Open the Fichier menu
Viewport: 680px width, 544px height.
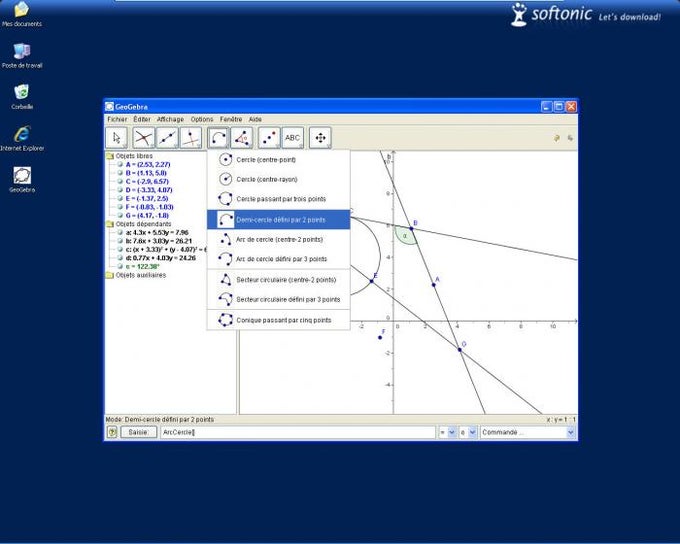[117, 119]
